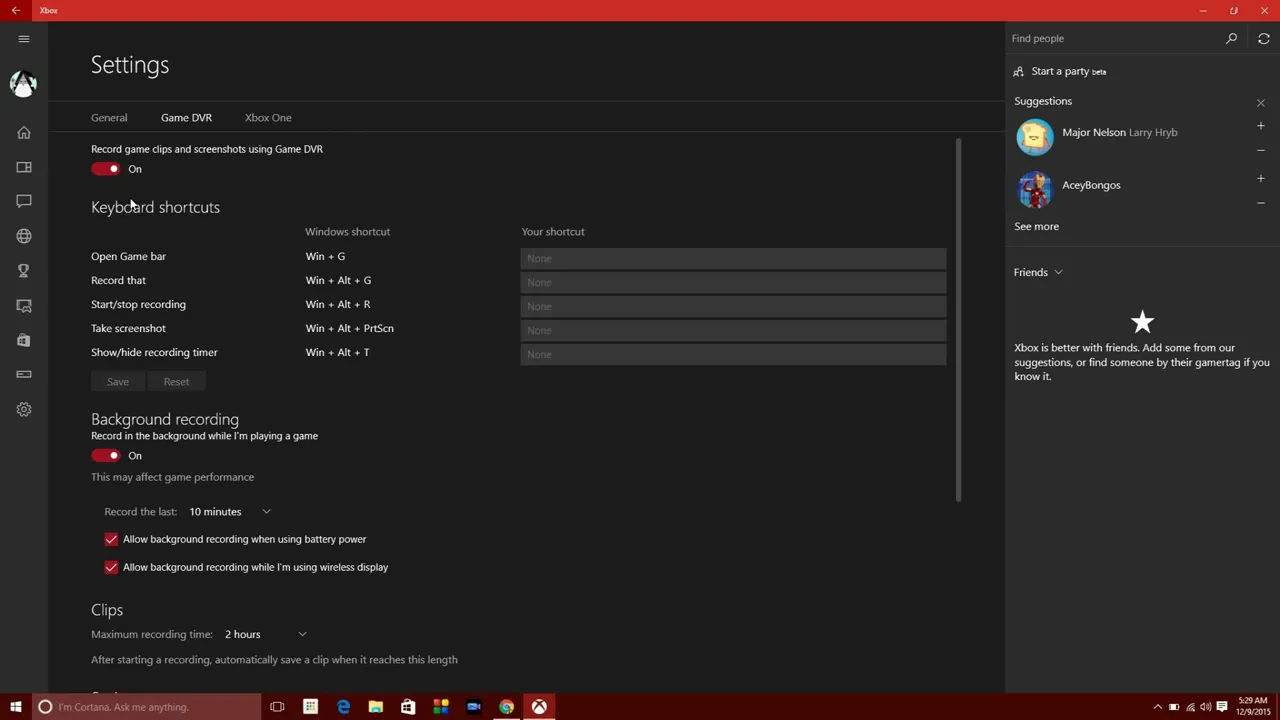Switch to the General settings tab
This screenshot has width=1280, height=720.
pos(109,118)
